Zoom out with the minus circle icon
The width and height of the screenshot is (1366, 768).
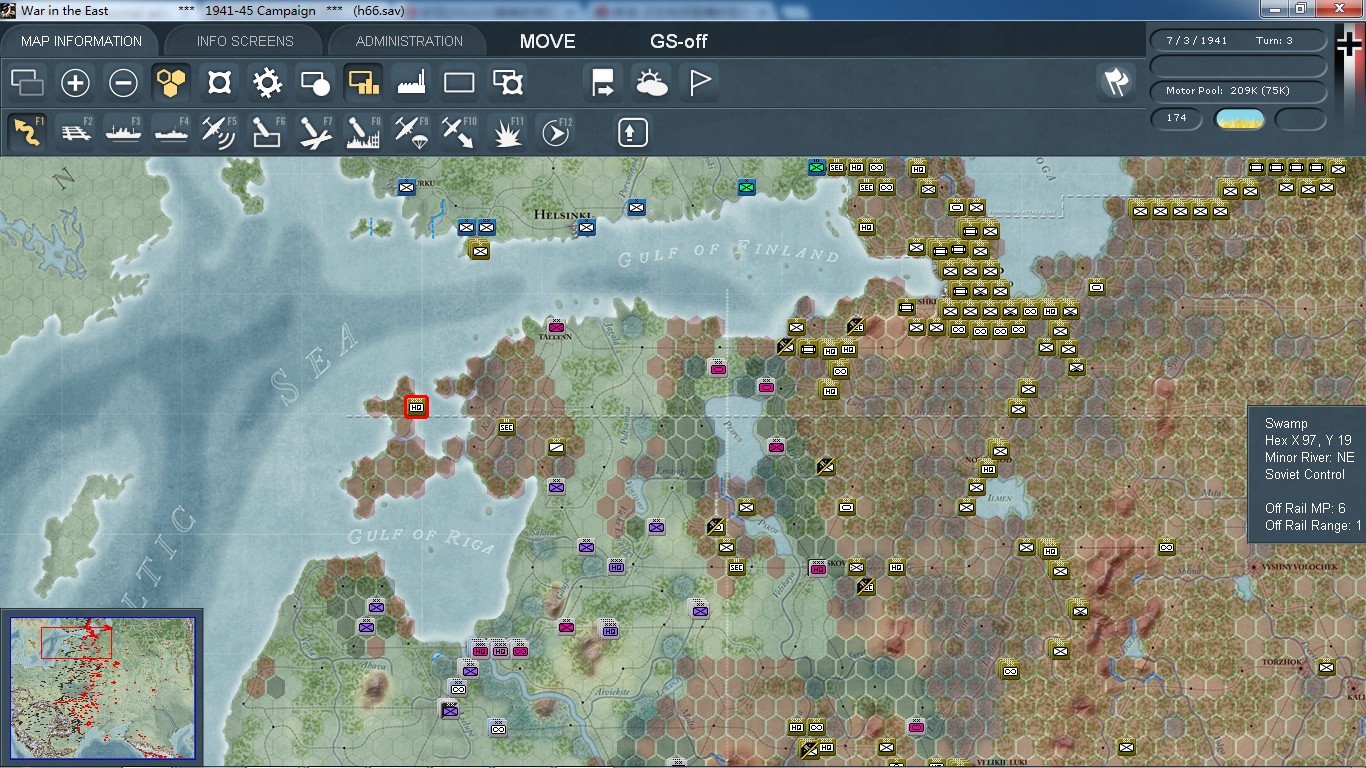[x=123, y=83]
